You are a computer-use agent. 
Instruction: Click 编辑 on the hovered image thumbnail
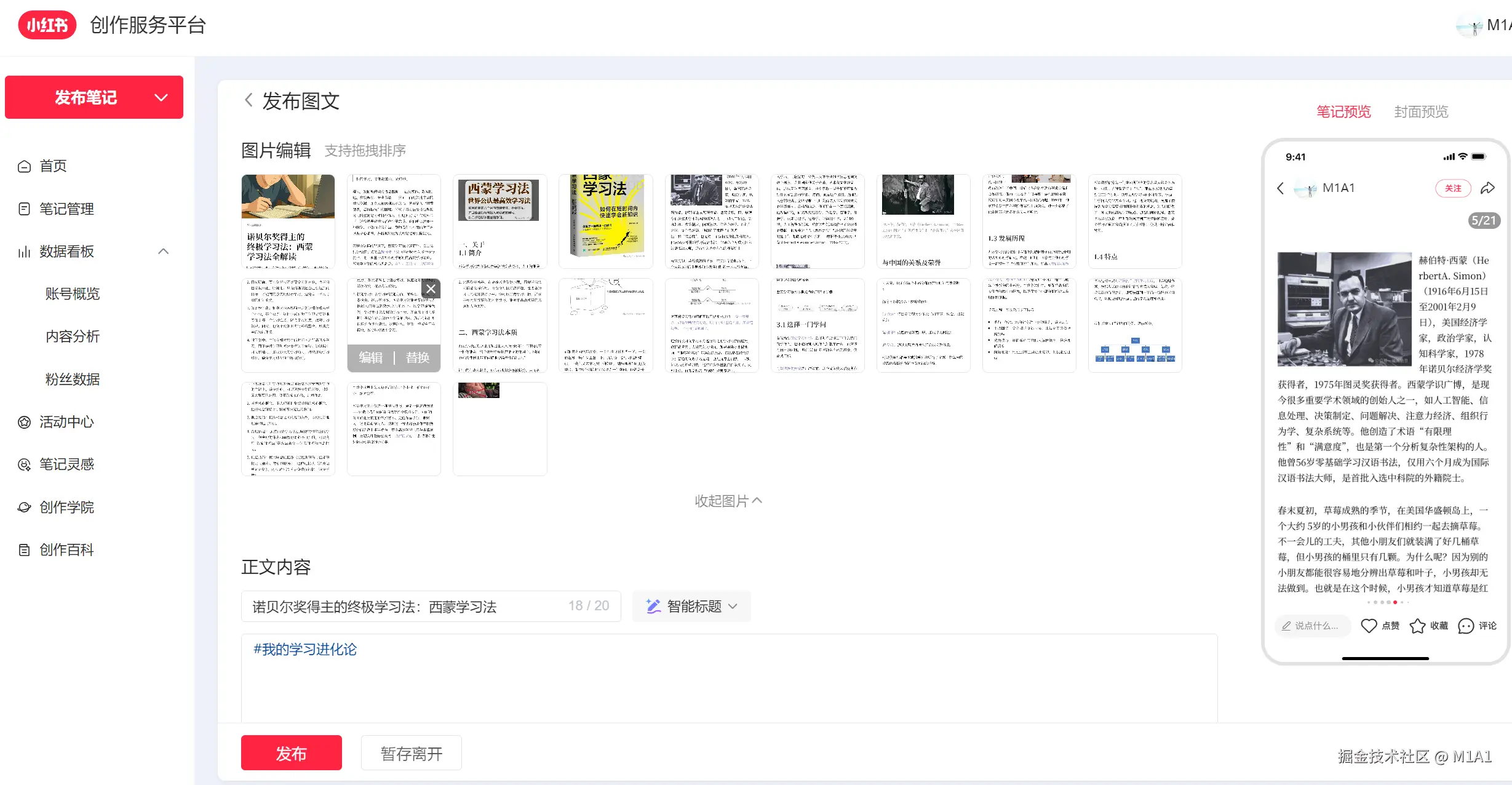click(370, 358)
